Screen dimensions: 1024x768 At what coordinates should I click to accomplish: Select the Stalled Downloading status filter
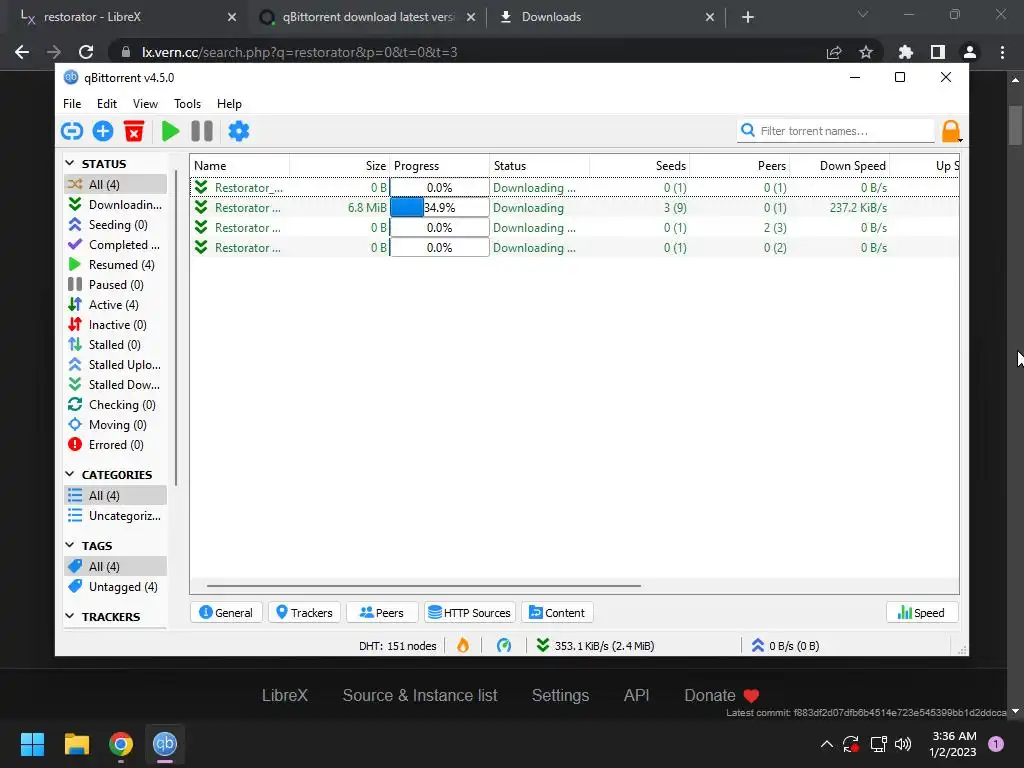point(116,385)
